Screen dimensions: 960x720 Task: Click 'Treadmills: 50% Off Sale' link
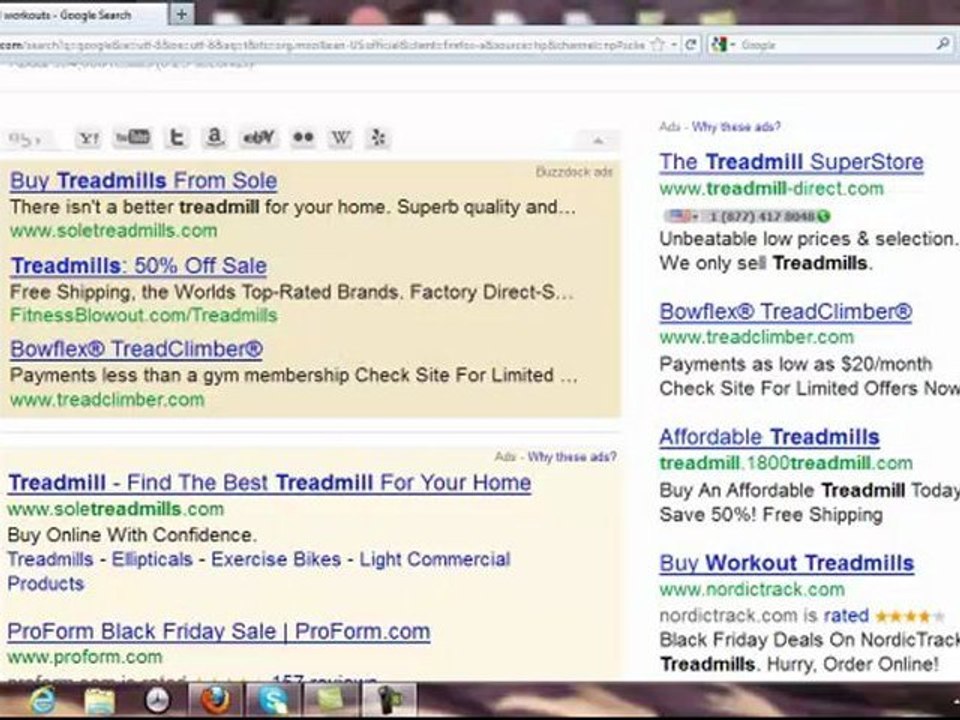(x=139, y=266)
